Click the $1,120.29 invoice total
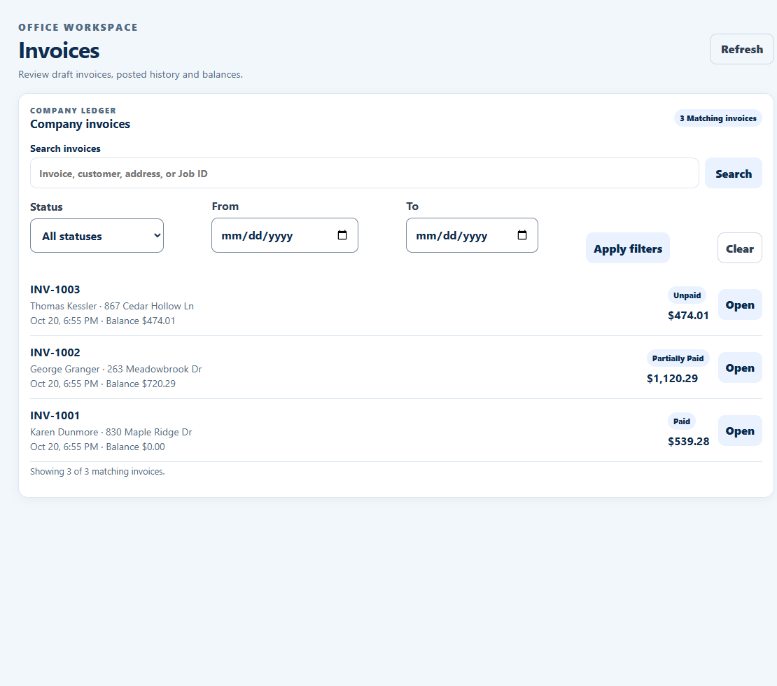The width and height of the screenshot is (777, 686). point(672,378)
